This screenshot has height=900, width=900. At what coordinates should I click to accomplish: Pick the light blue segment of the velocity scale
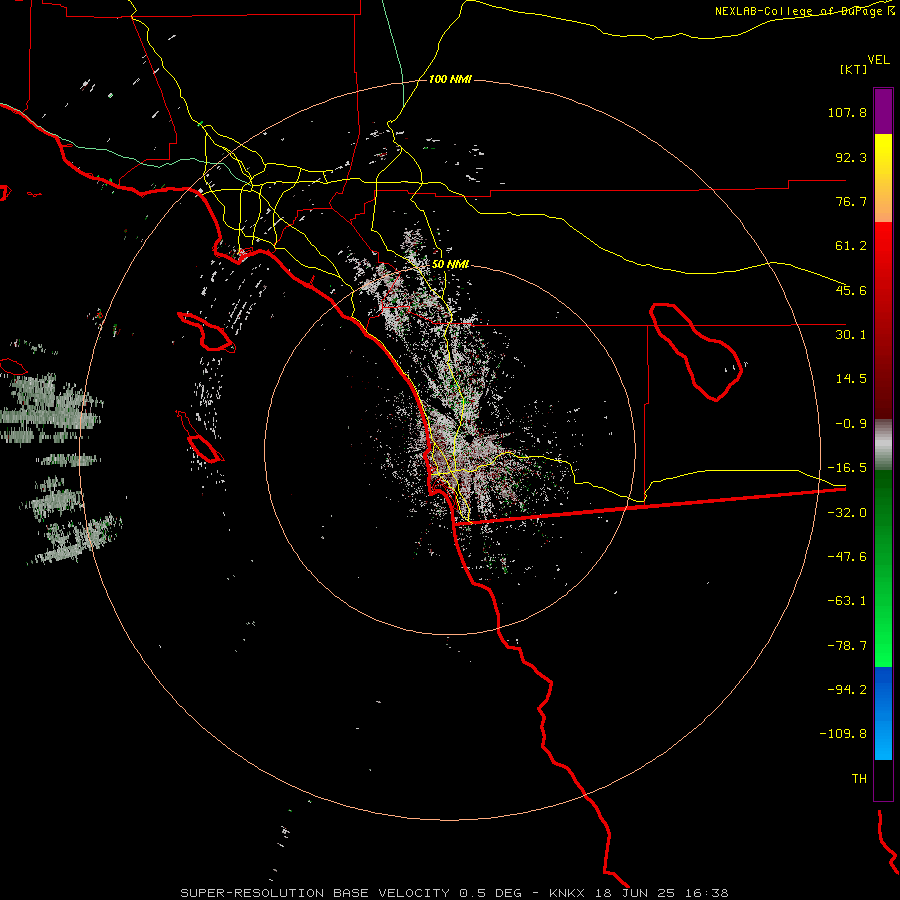click(883, 740)
